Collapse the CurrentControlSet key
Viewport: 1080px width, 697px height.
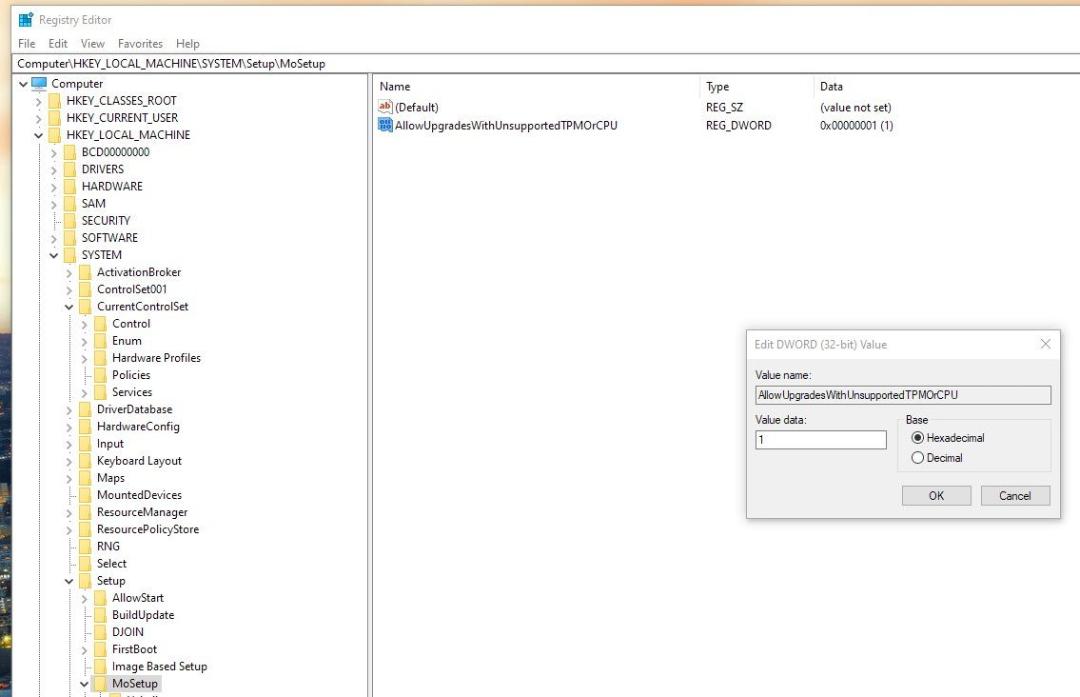[69, 307]
